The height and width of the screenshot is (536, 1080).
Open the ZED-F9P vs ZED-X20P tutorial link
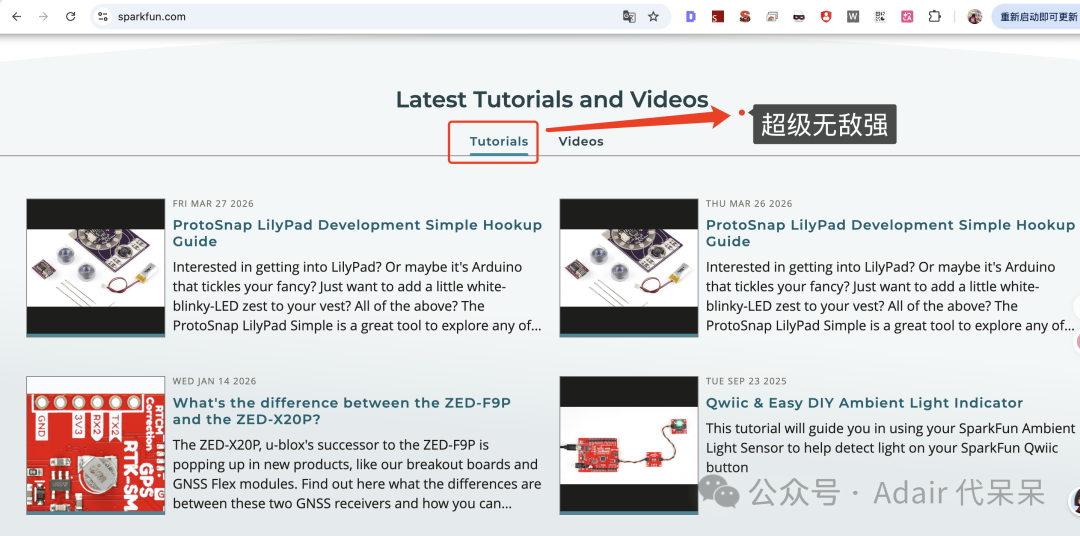coord(342,411)
